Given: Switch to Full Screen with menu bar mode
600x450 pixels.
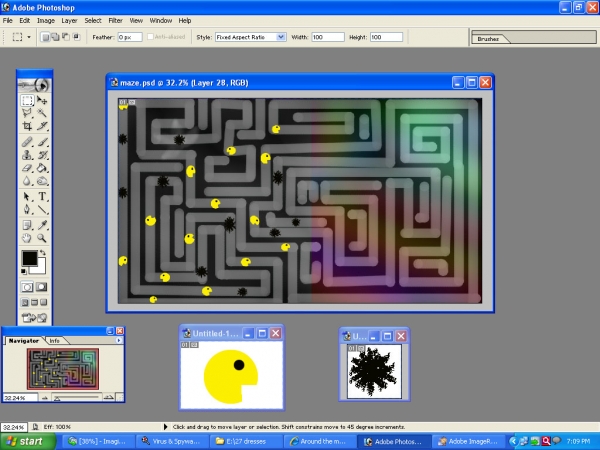Looking at the screenshot, I should click(x=34, y=302).
